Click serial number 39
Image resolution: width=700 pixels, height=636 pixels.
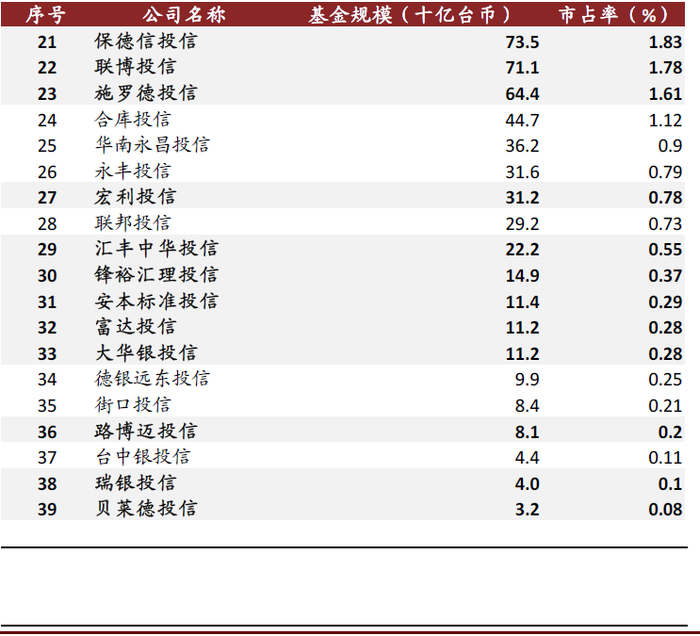click(47, 510)
